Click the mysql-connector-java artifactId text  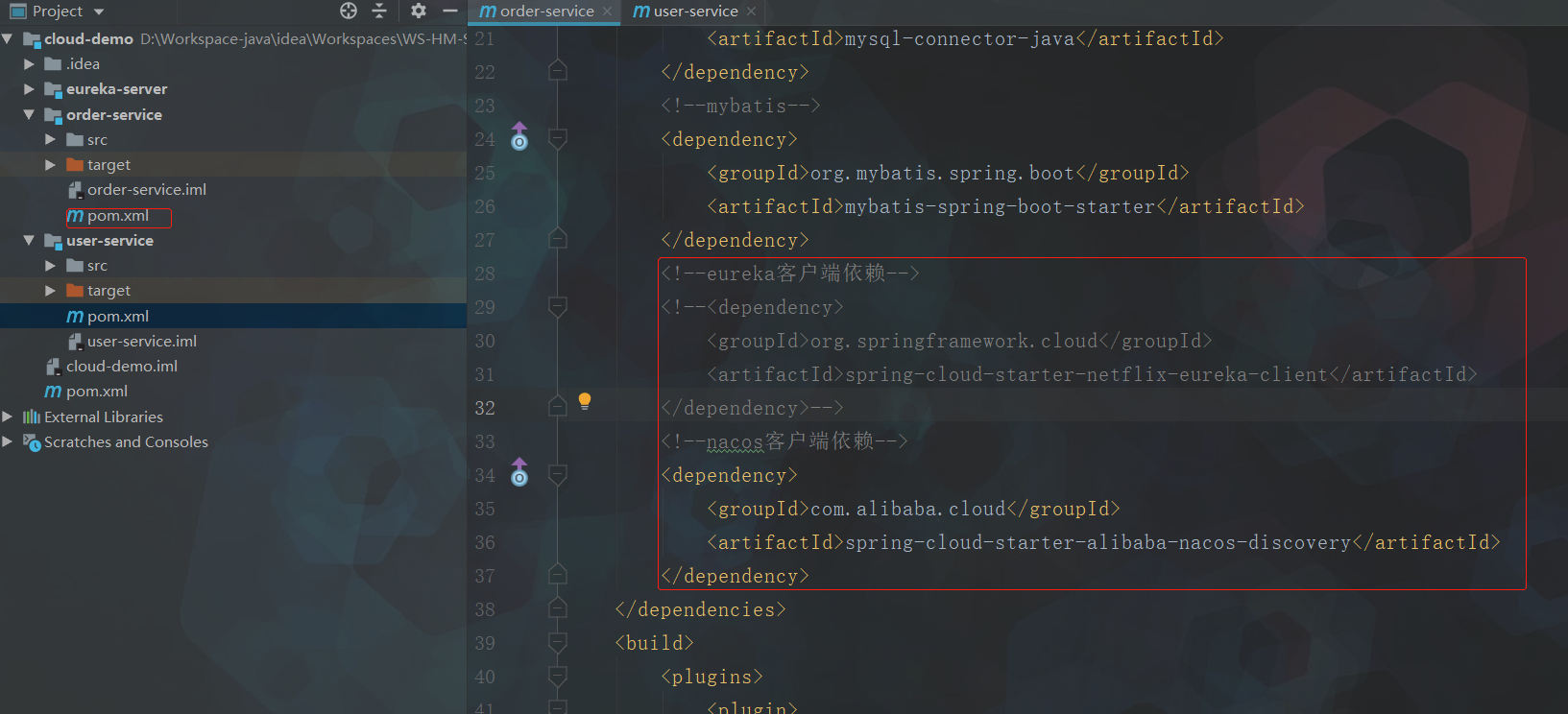pos(959,38)
